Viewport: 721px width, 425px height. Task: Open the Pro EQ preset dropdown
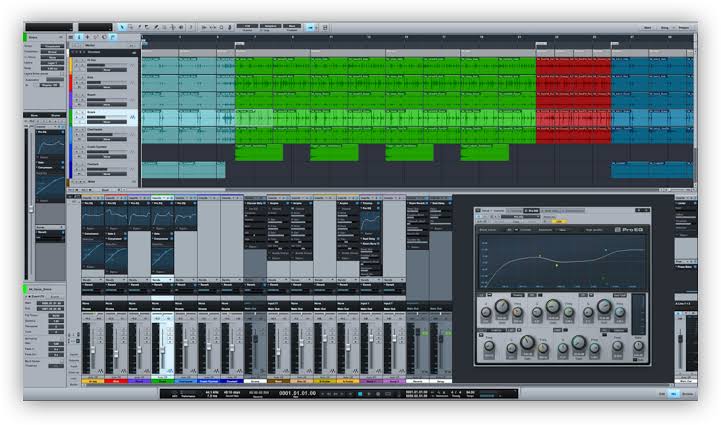(521, 216)
